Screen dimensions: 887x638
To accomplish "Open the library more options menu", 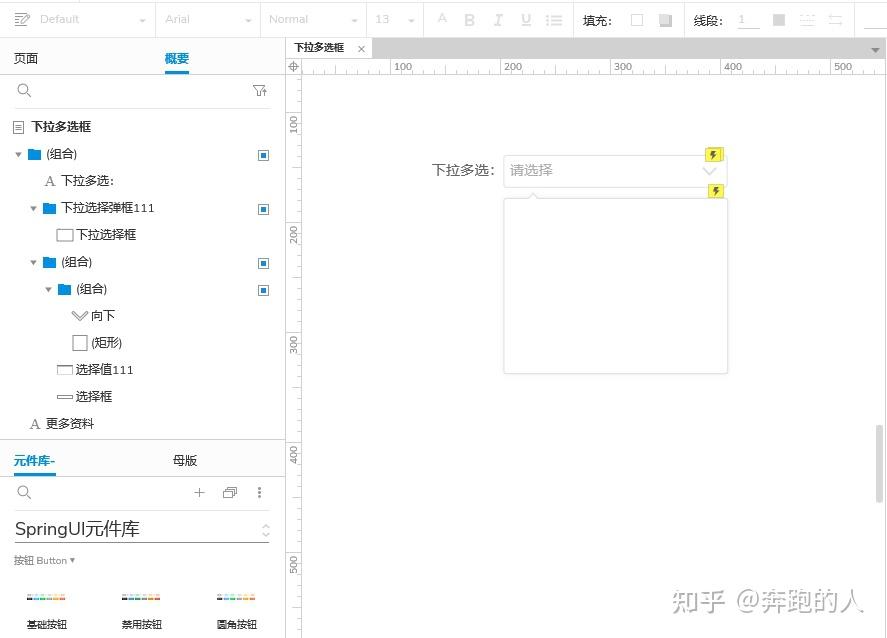I will (260, 493).
